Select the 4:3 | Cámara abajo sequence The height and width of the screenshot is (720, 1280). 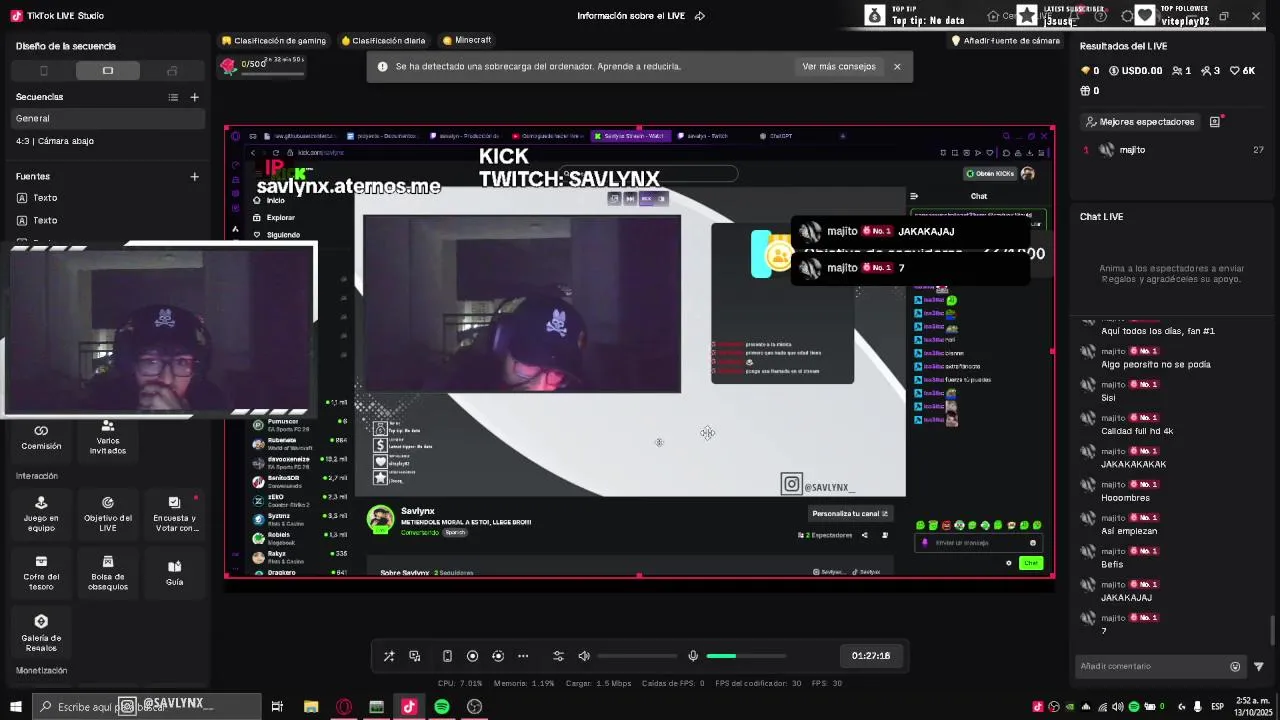click(107, 141)
